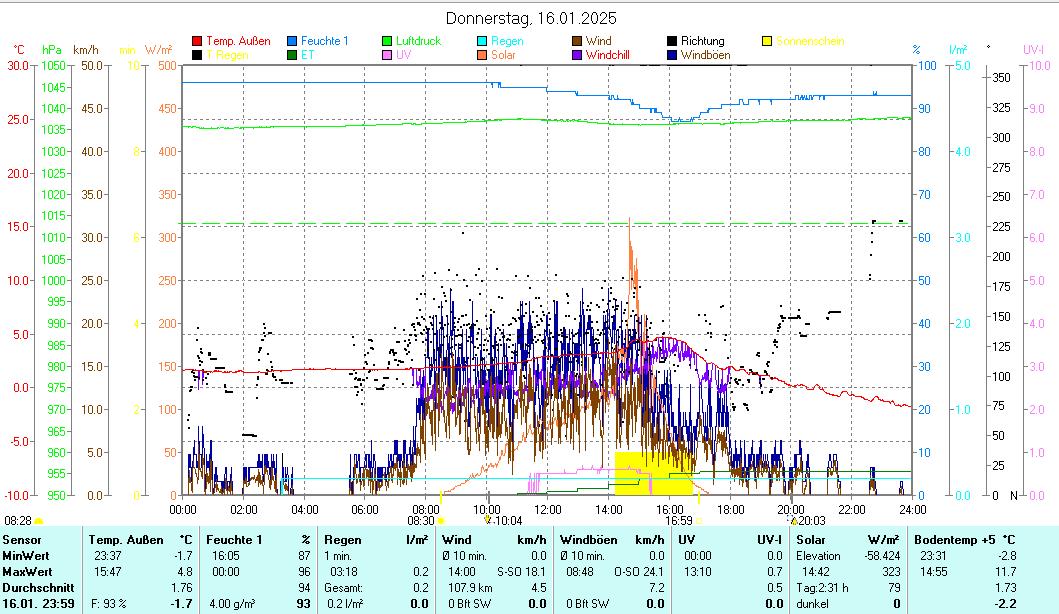Click the yellow Sonnenschein legend square

(x=767, y=41)
